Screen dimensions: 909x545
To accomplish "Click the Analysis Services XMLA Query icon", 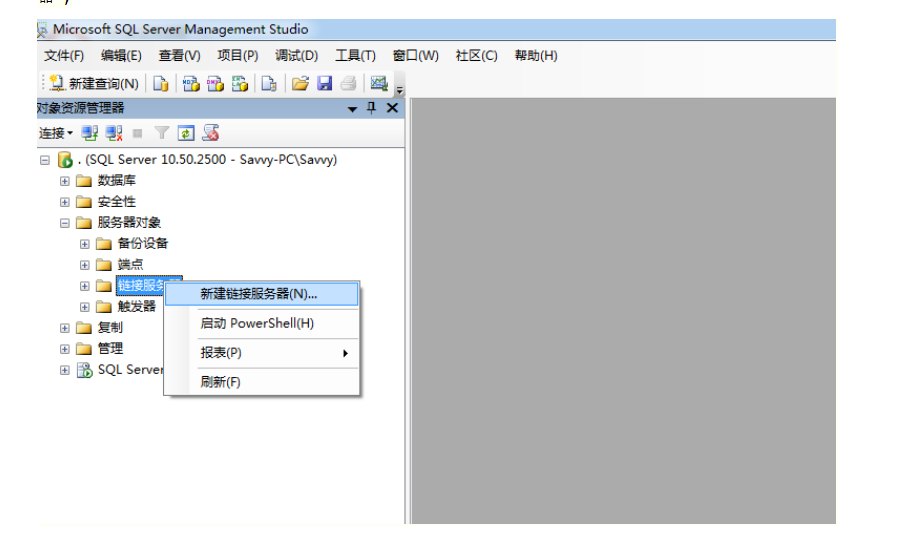I will pyautogui.click(x=239, y=83).
